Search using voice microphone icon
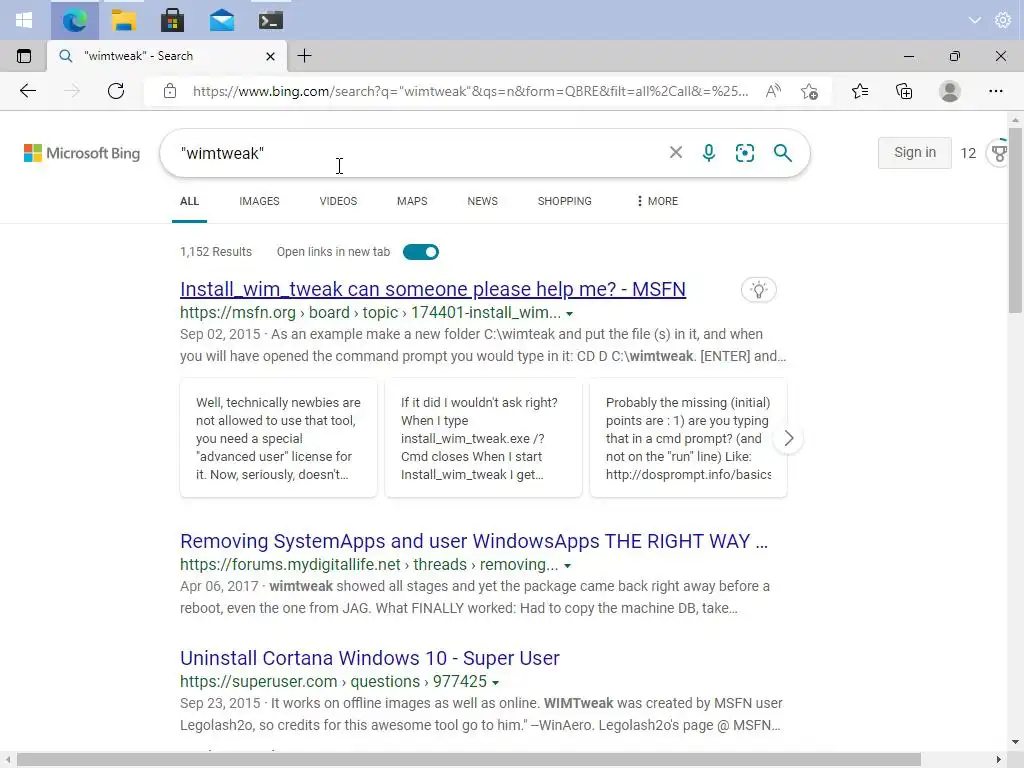The image size is (1024, 768). (709, 153)
